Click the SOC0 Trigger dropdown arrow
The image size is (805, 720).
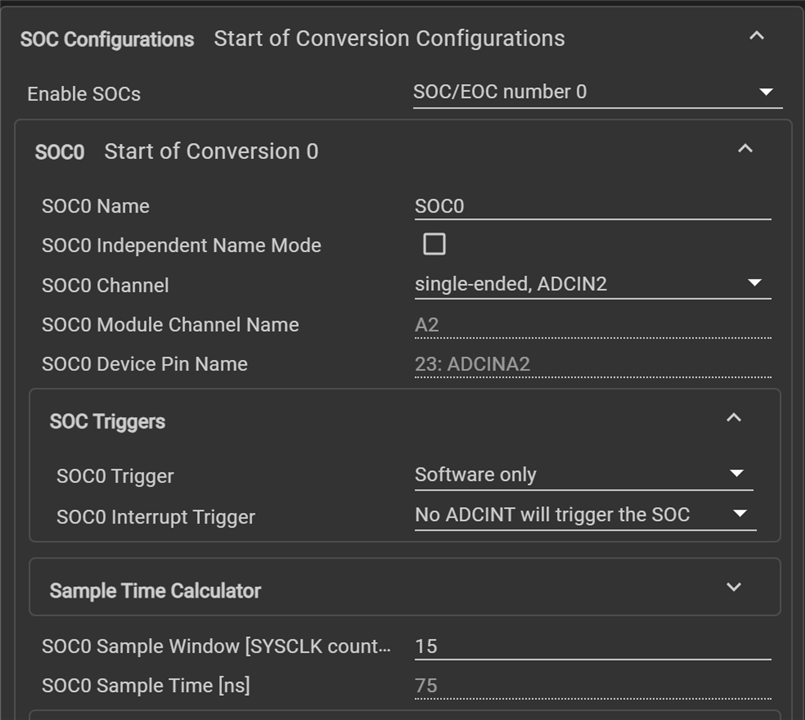[737, 473]
